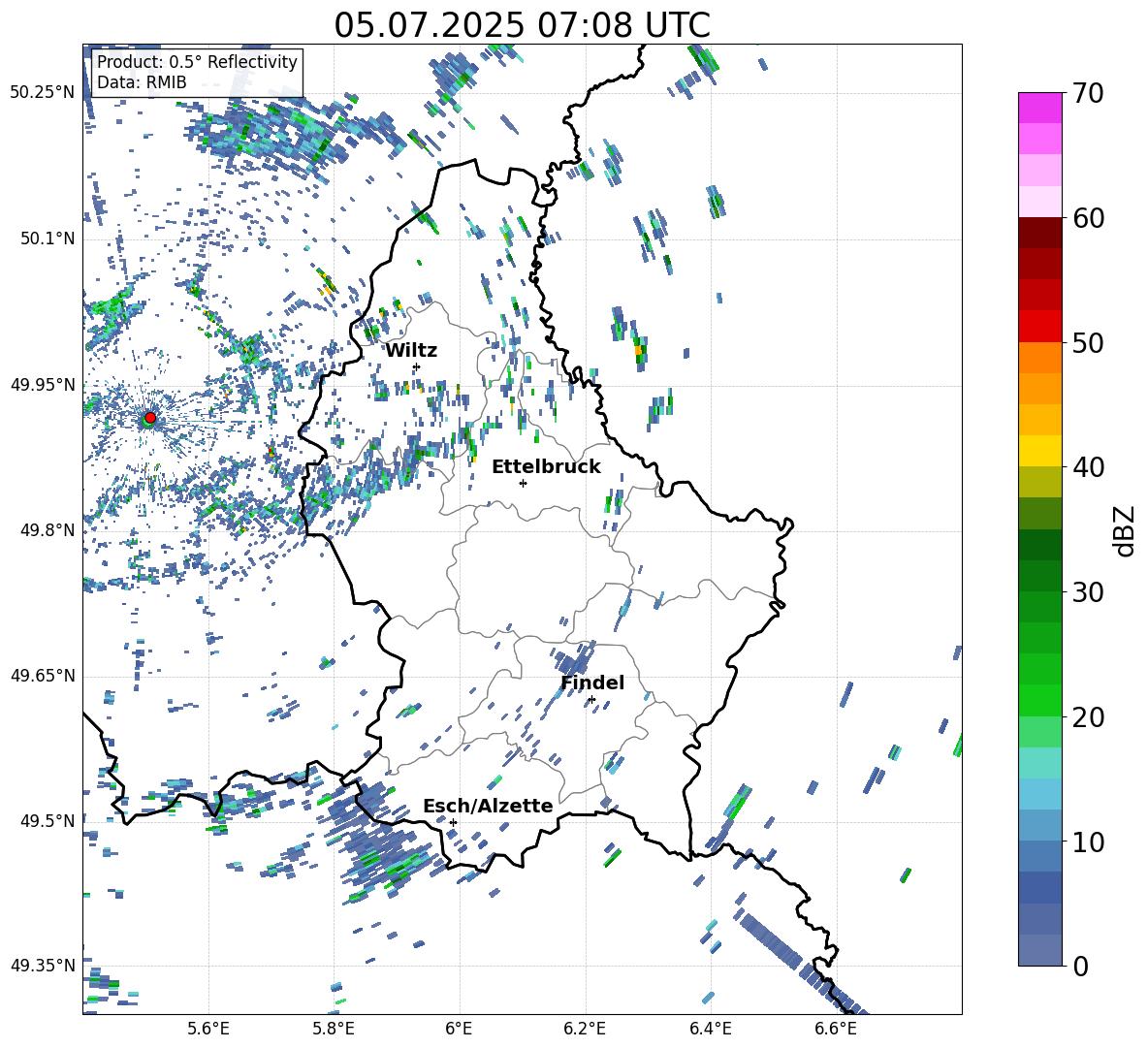Click the Esch/Alzette station cross marker
Screen dimensions: 1148x1048
point(453,822)
